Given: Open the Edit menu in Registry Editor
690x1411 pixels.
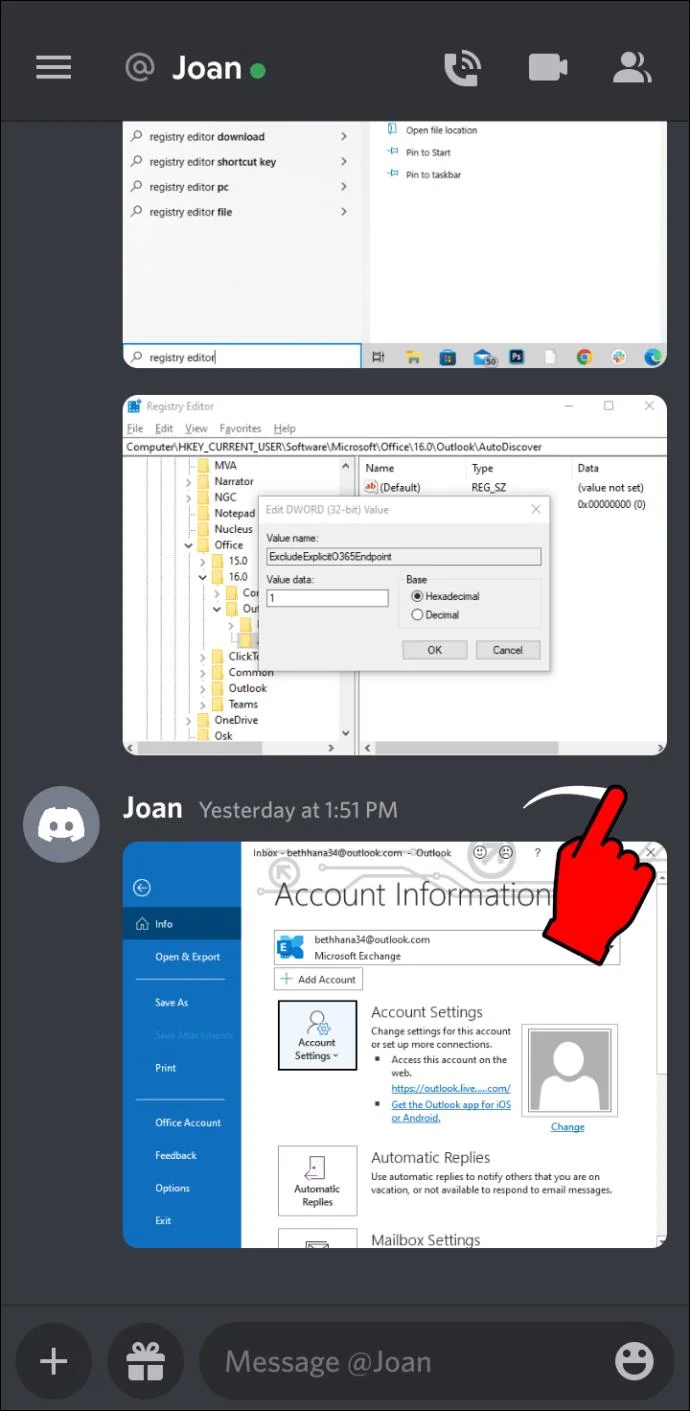Looking at the screenshot, I should point(164,429).
